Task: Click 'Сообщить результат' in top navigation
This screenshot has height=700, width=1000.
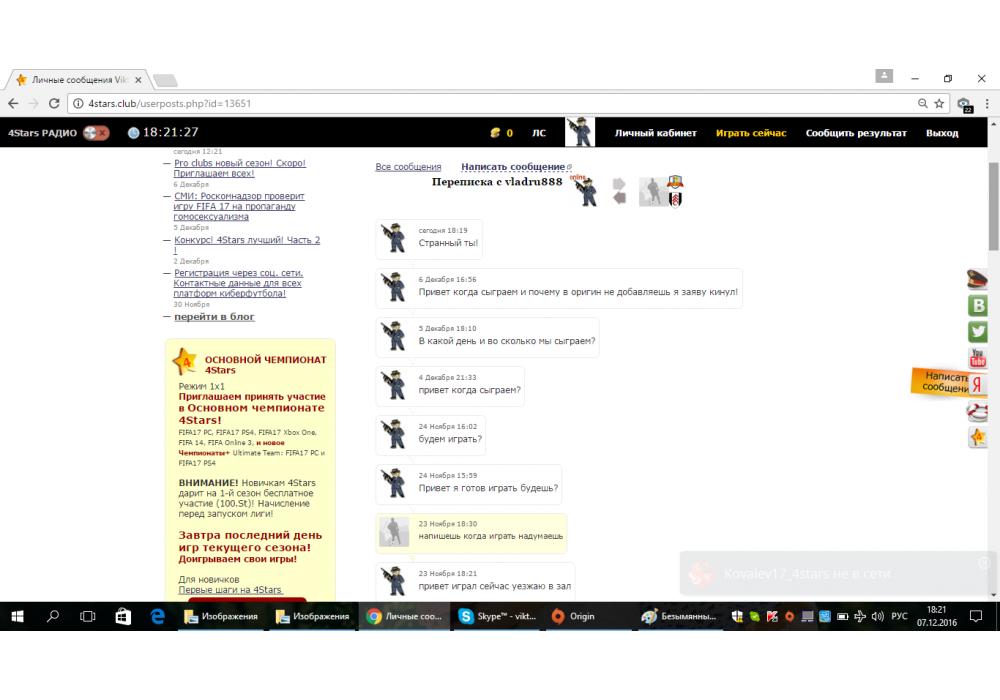Action: click(x=856, y=133)
